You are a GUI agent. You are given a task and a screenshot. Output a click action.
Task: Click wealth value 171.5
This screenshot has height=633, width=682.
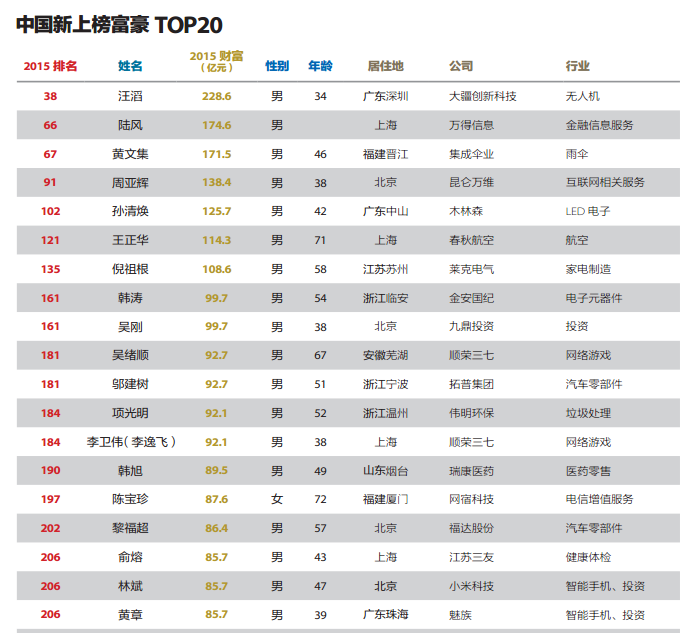[217, 154]
